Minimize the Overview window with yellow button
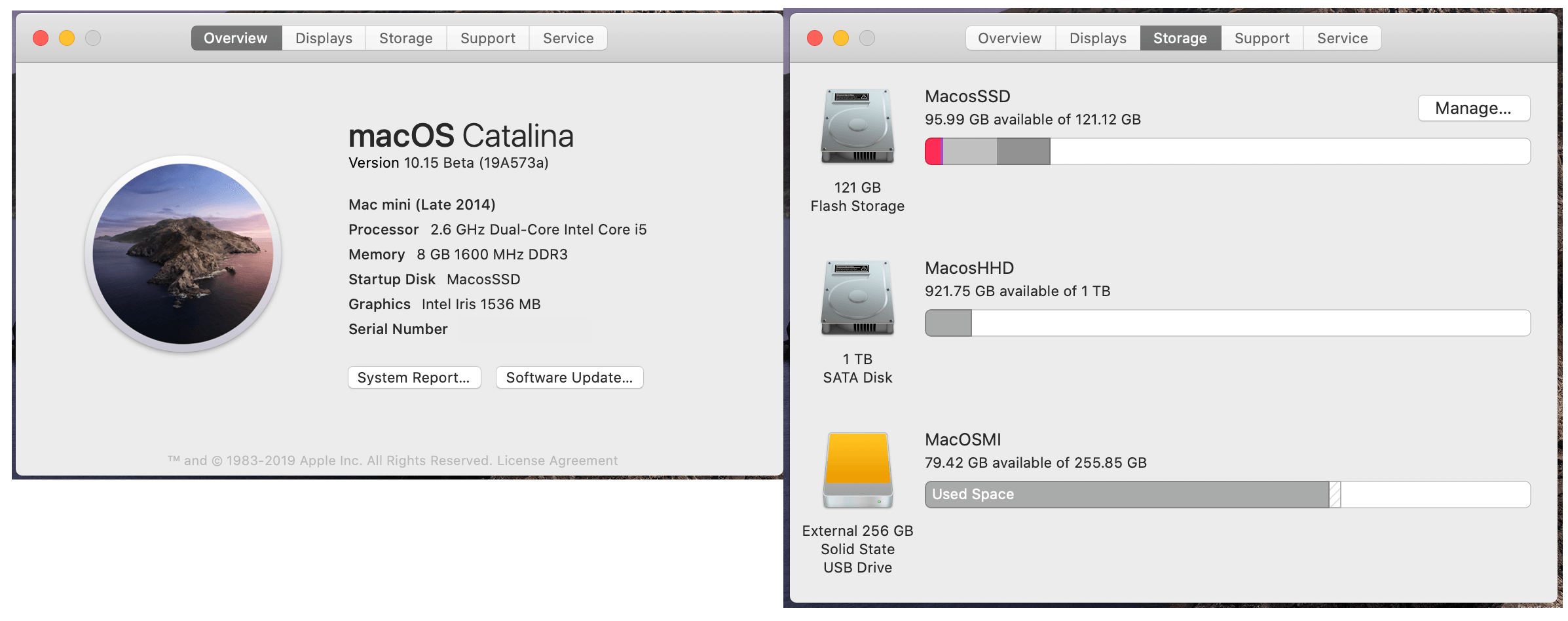Viewport: 1568px width, 621px height. 67,38
